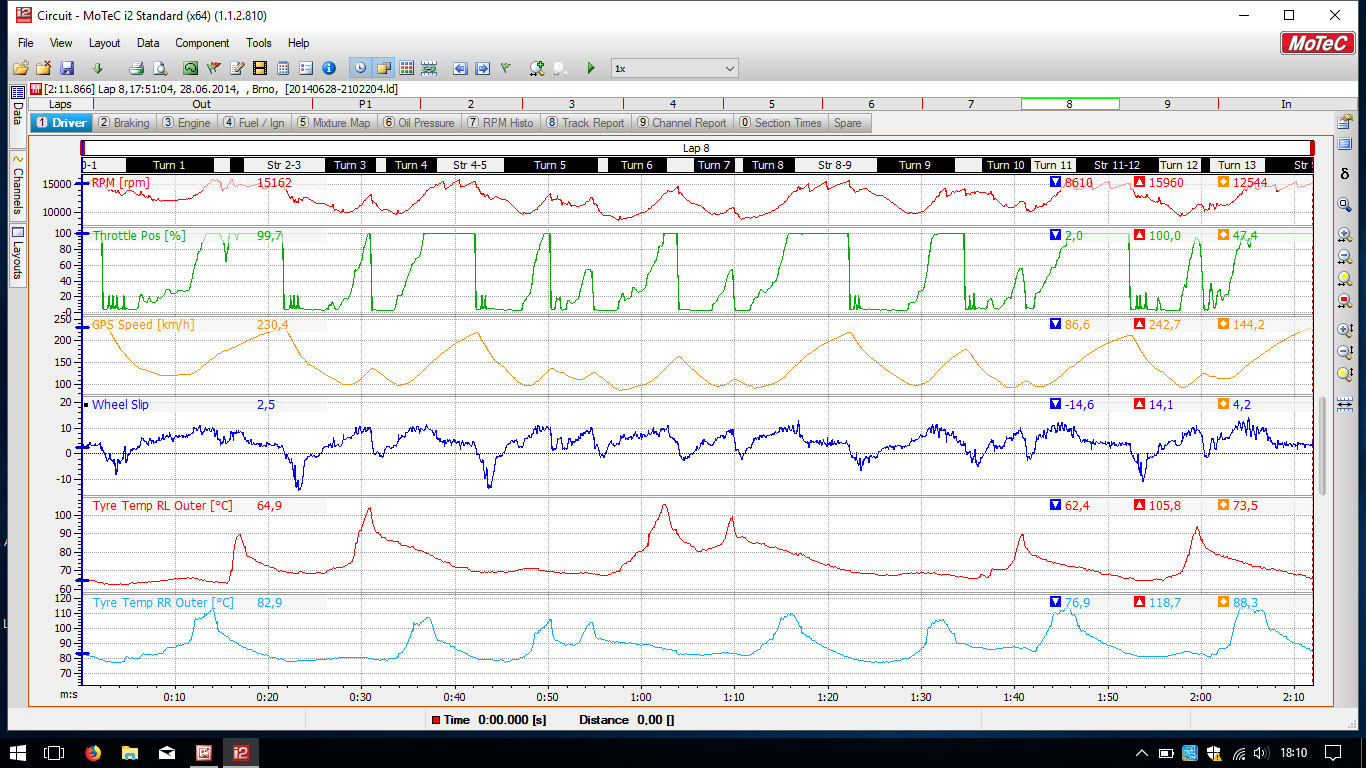Toggle the overlay laps button in toolbar
This screenshot has width=1366, height=768.
383,68
